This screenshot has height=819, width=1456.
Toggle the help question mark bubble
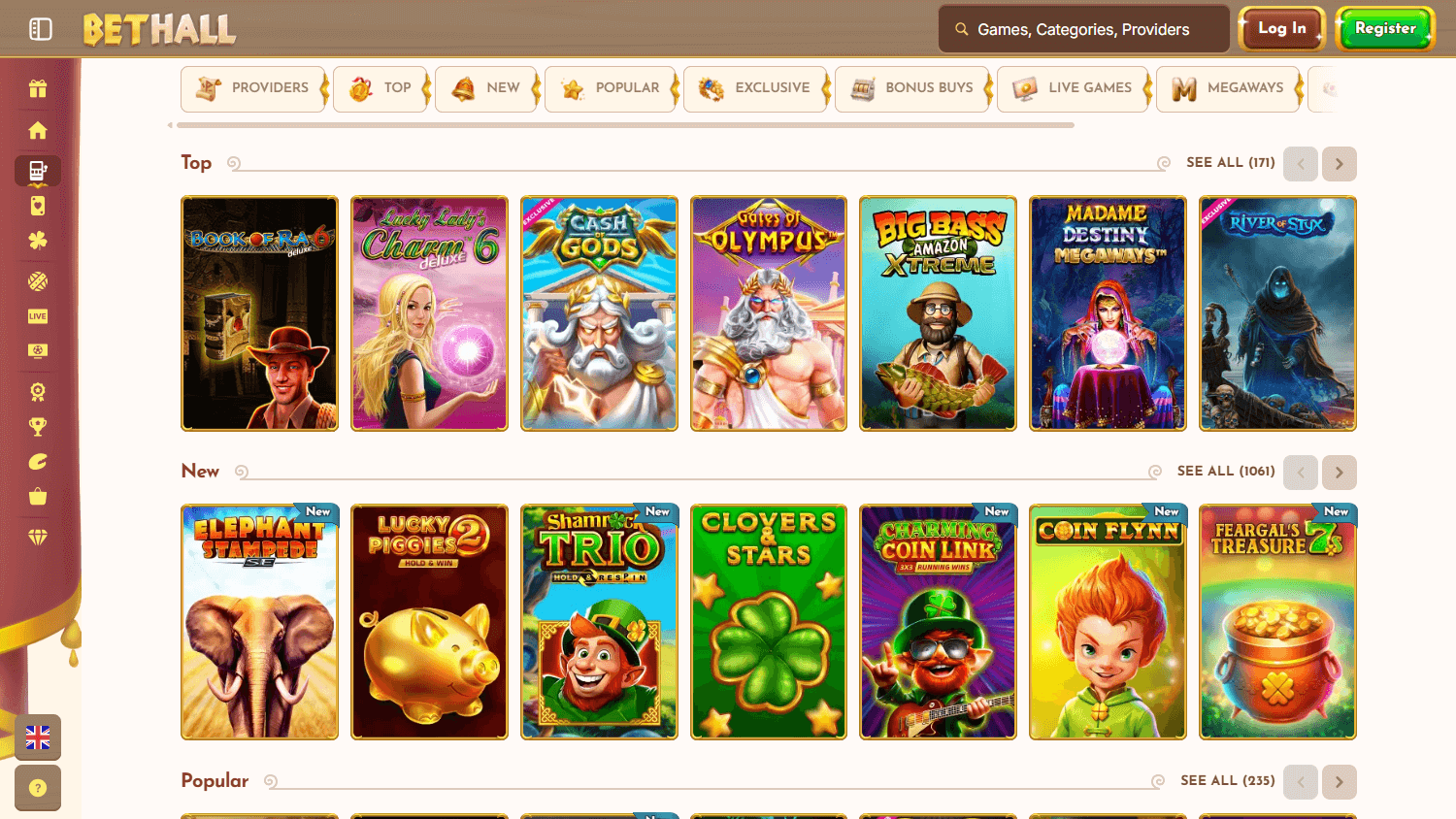37,788
